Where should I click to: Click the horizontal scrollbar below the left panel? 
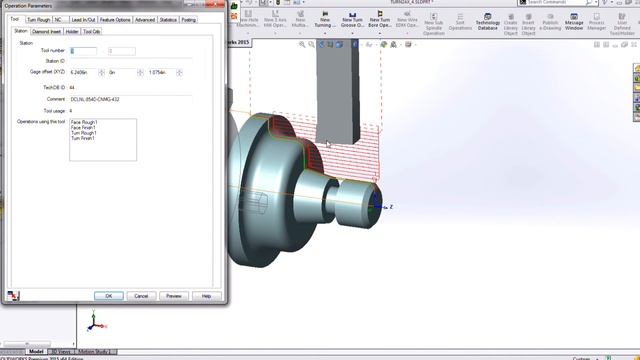(39, 344)
